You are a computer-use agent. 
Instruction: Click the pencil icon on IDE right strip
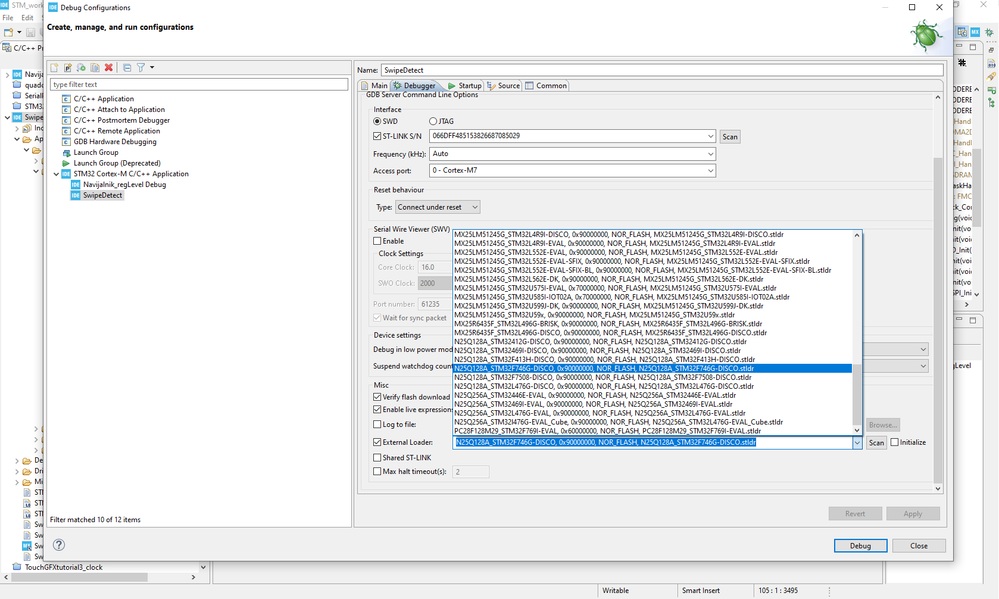pos(991,76)
